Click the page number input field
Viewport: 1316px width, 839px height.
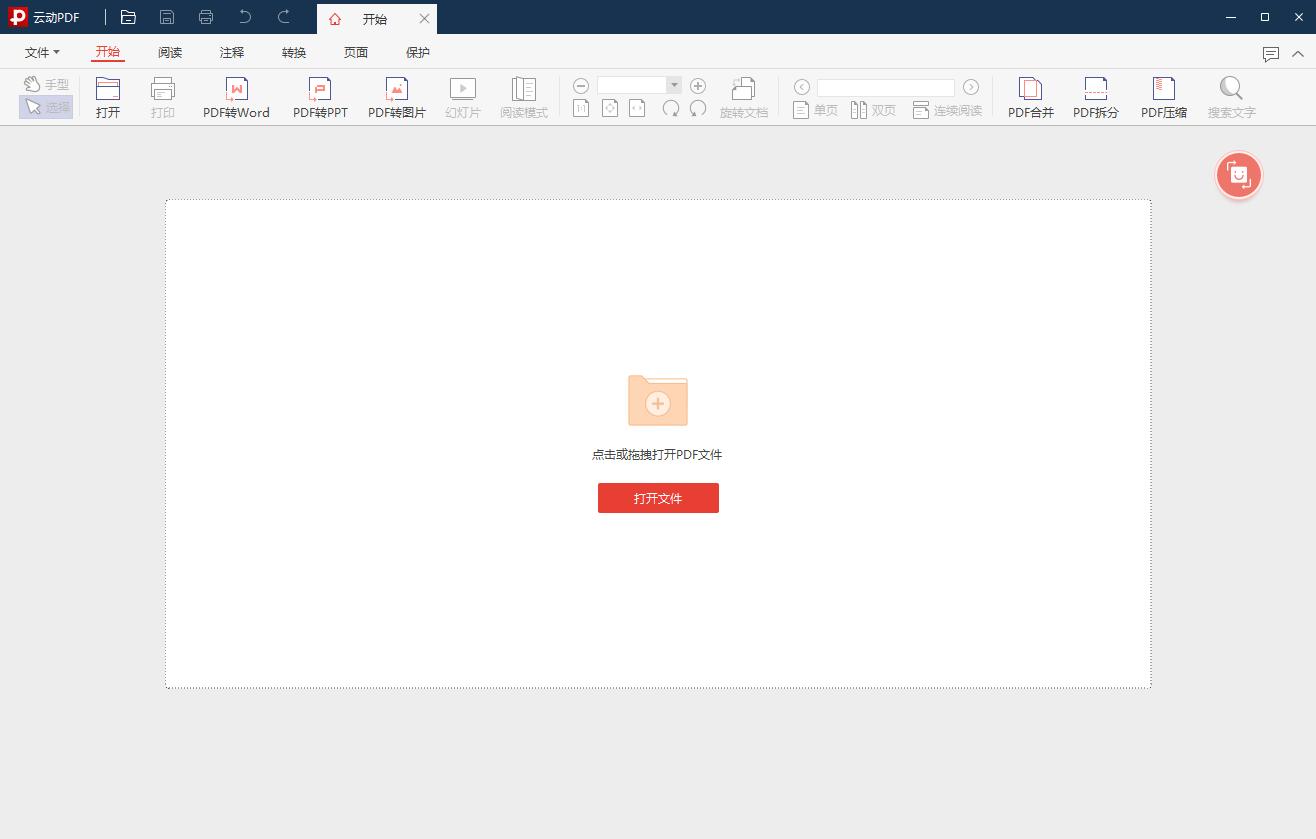pyautogui.click(x=886, y=87)
